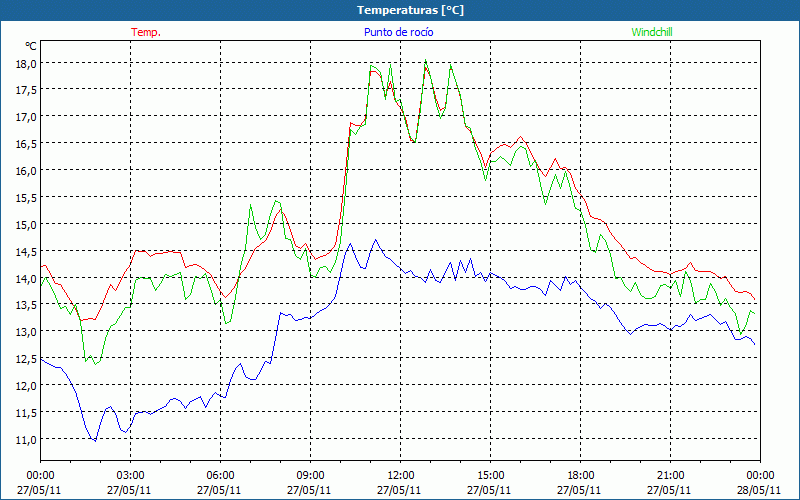Screen dimensions: 800x500
Task: Click the 15:00 time axis label
Action: [x=490, y=476]
